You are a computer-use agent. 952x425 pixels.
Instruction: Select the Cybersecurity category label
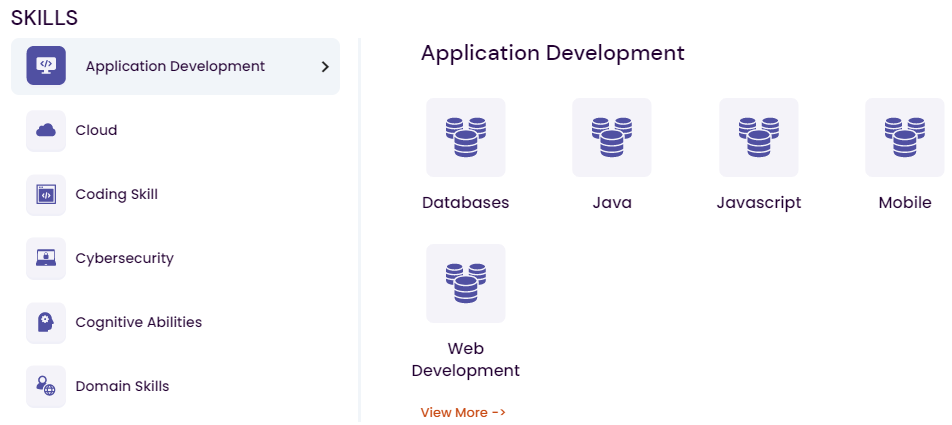point(124,258)
